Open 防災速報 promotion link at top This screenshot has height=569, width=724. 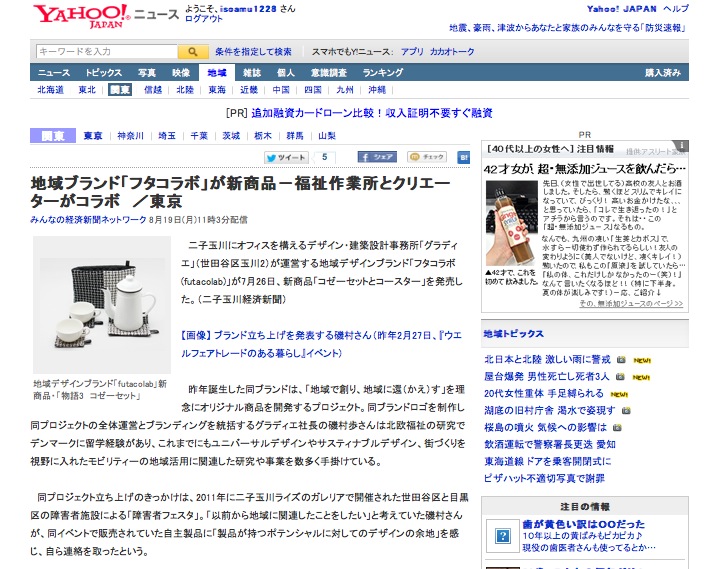pyautogui.click(x=569, y=28)
